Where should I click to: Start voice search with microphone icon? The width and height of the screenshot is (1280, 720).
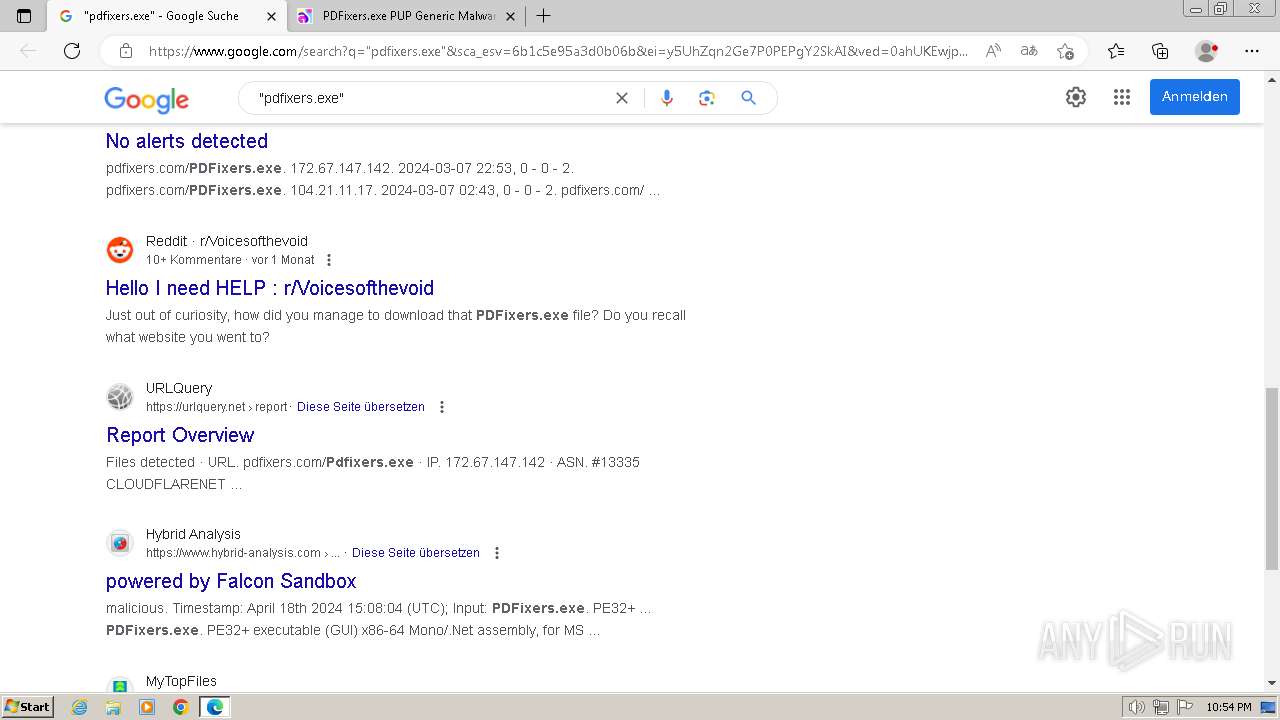[x=667, y=98]
